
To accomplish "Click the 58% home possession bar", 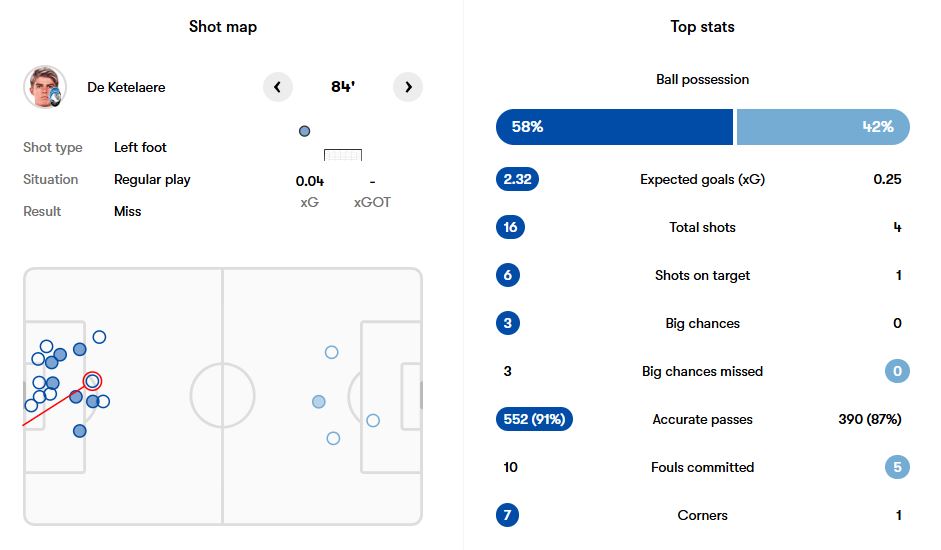I will pyautogui.click(x=614, y=127).
